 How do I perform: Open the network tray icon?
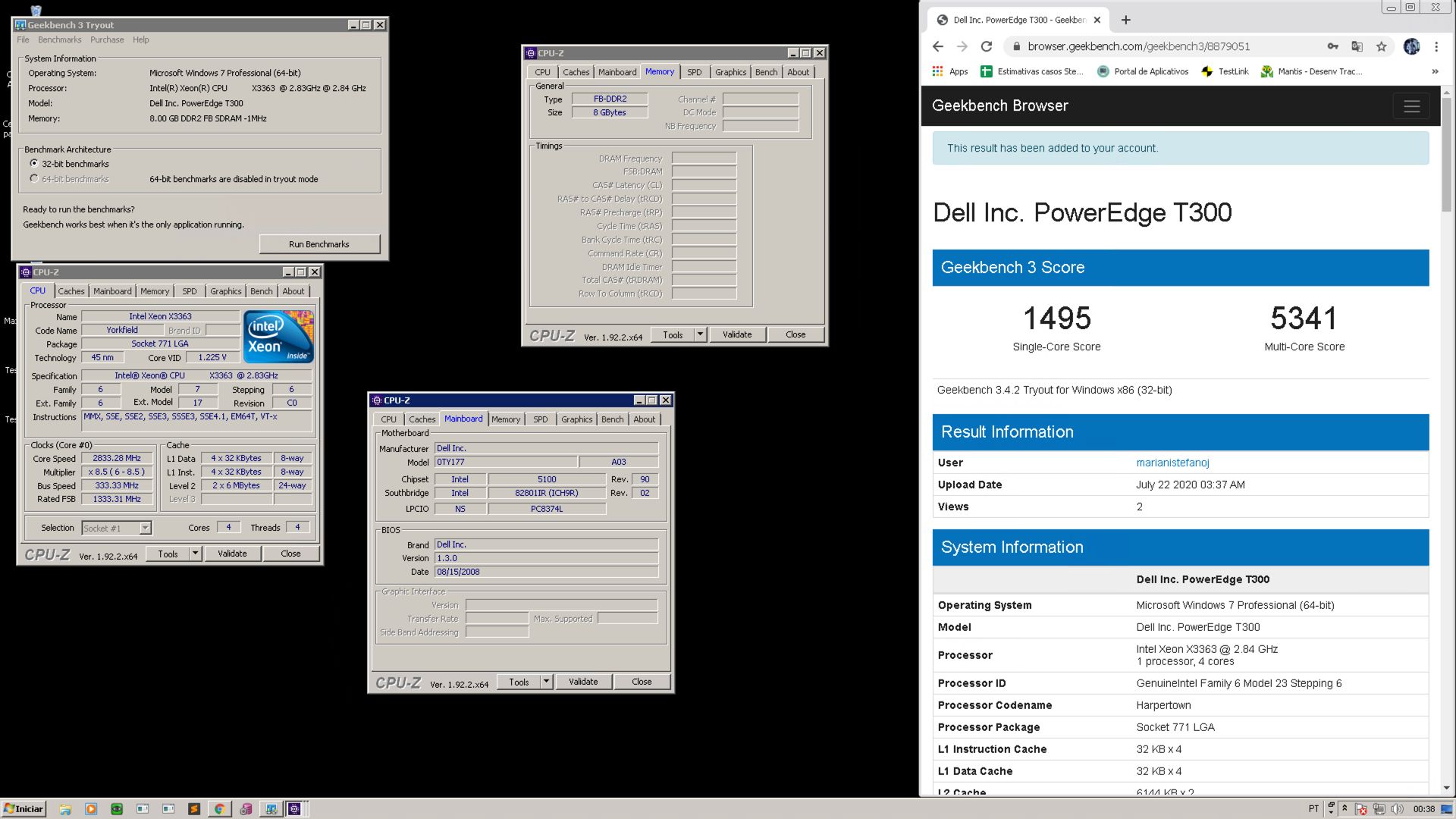1379,809
